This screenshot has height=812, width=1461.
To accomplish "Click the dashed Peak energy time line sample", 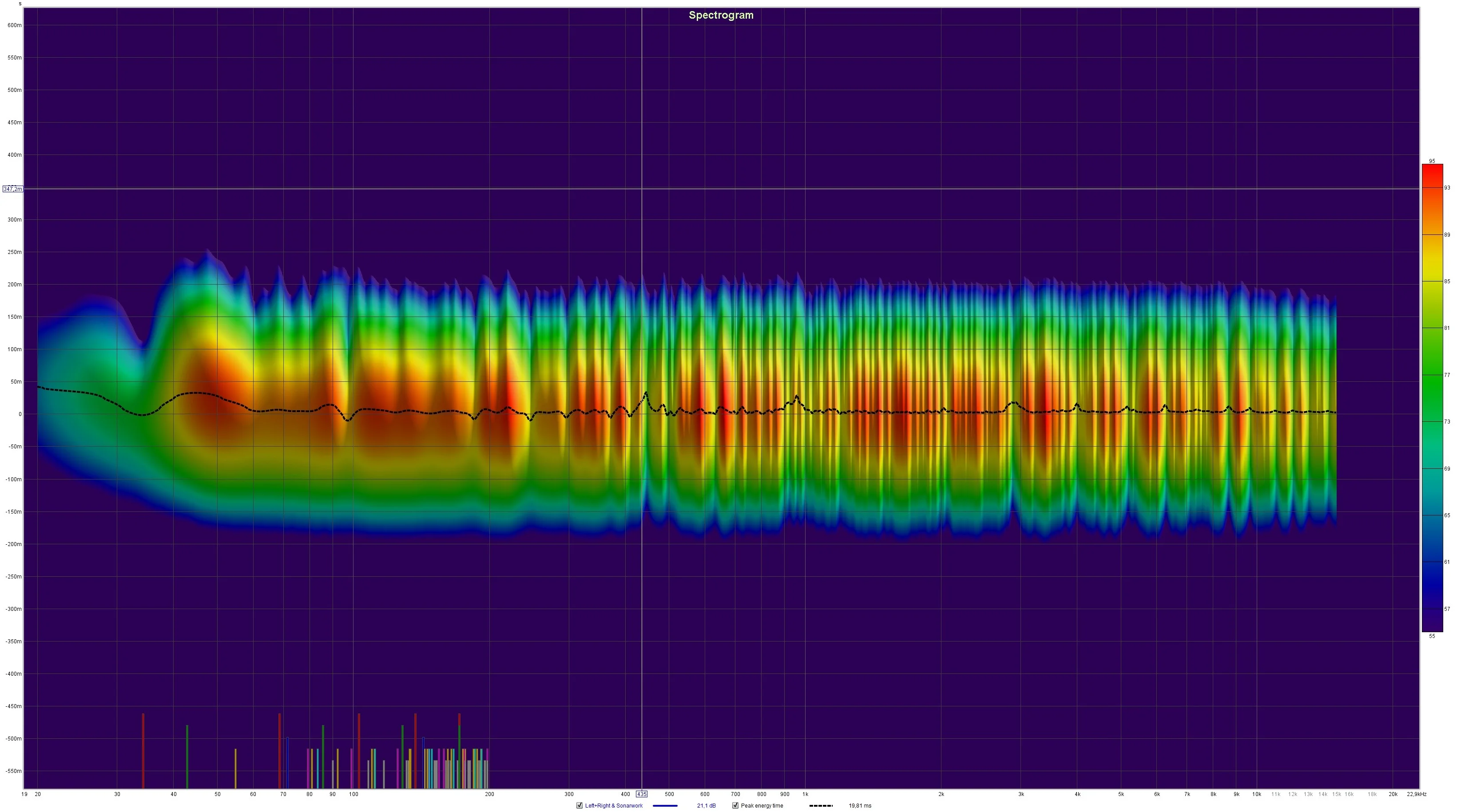I will click(x=821, y=806).
